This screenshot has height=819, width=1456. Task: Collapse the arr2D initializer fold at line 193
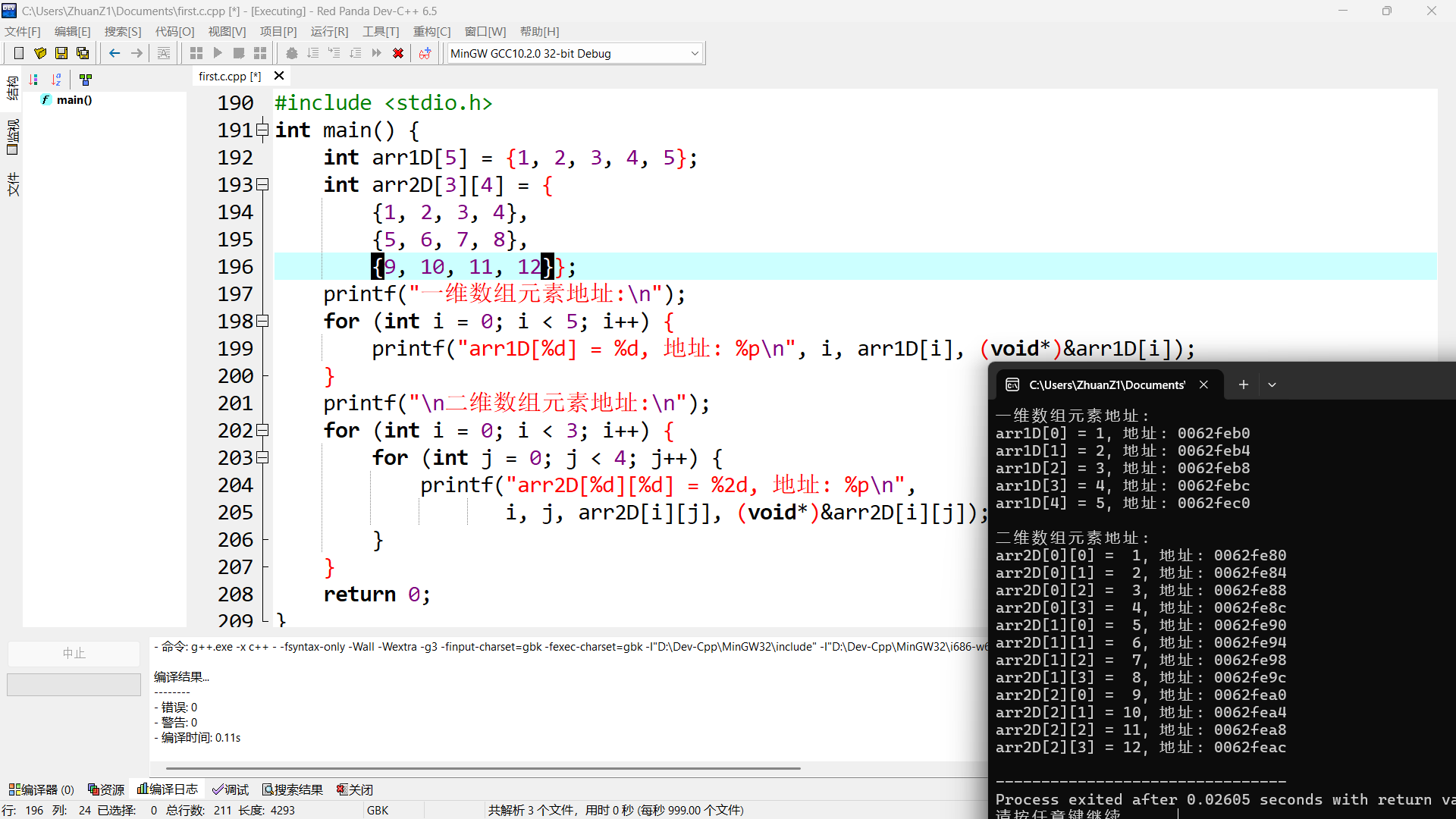(262, 185)
